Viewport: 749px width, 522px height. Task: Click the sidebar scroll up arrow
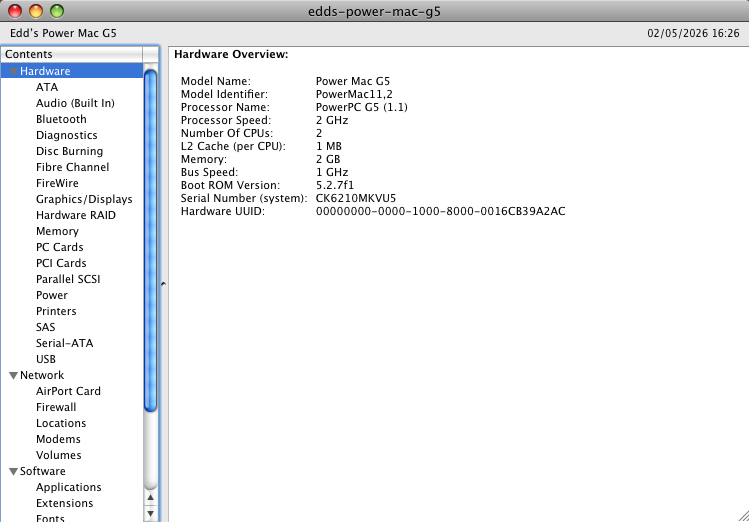coord(150,498)
